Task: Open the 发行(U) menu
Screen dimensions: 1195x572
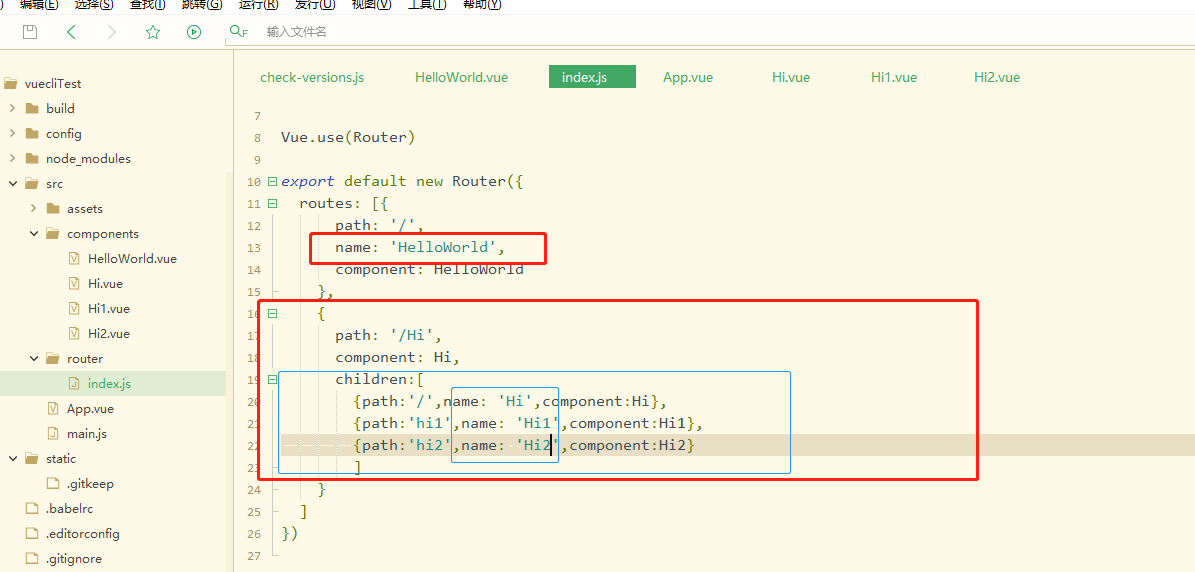Action: point(316,5)
